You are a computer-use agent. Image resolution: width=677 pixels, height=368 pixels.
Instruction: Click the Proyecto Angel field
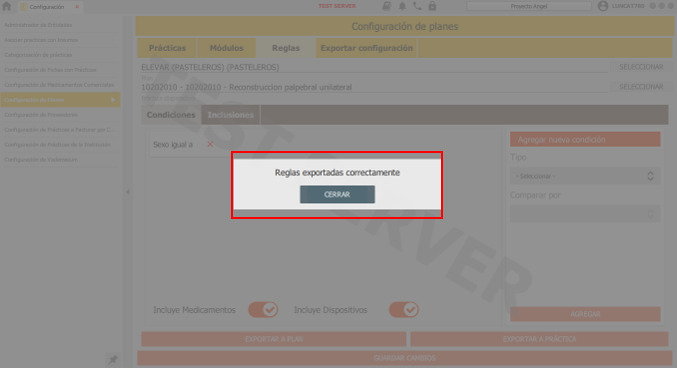coord(529,6)
